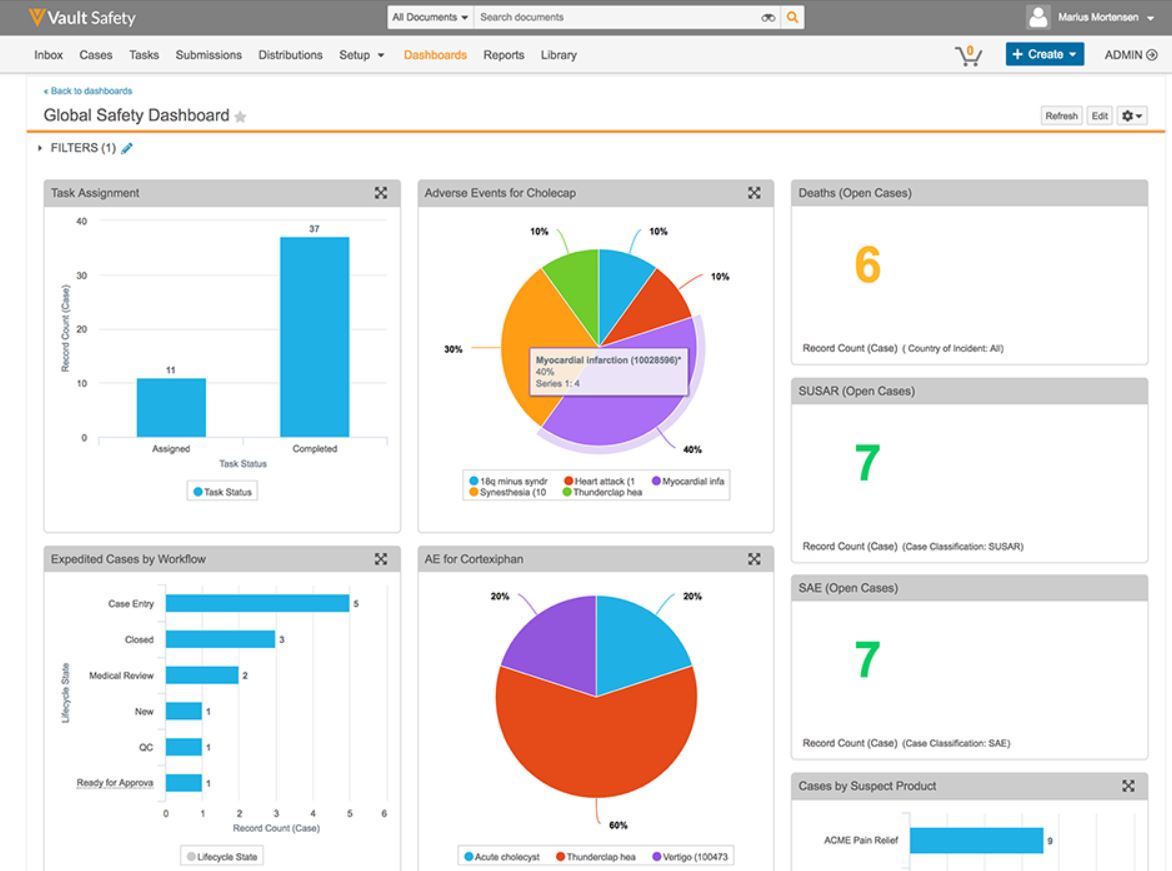Go to the Cases tab
Image resolution: width=1172 pixels, height=871 pixels.
pyautogui.click(x=96, y=55)
